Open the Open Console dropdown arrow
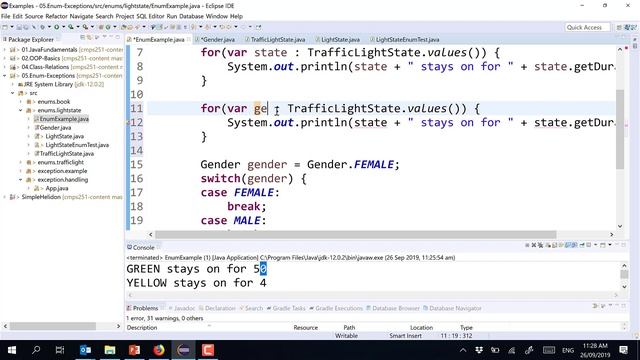 (610, 245)
